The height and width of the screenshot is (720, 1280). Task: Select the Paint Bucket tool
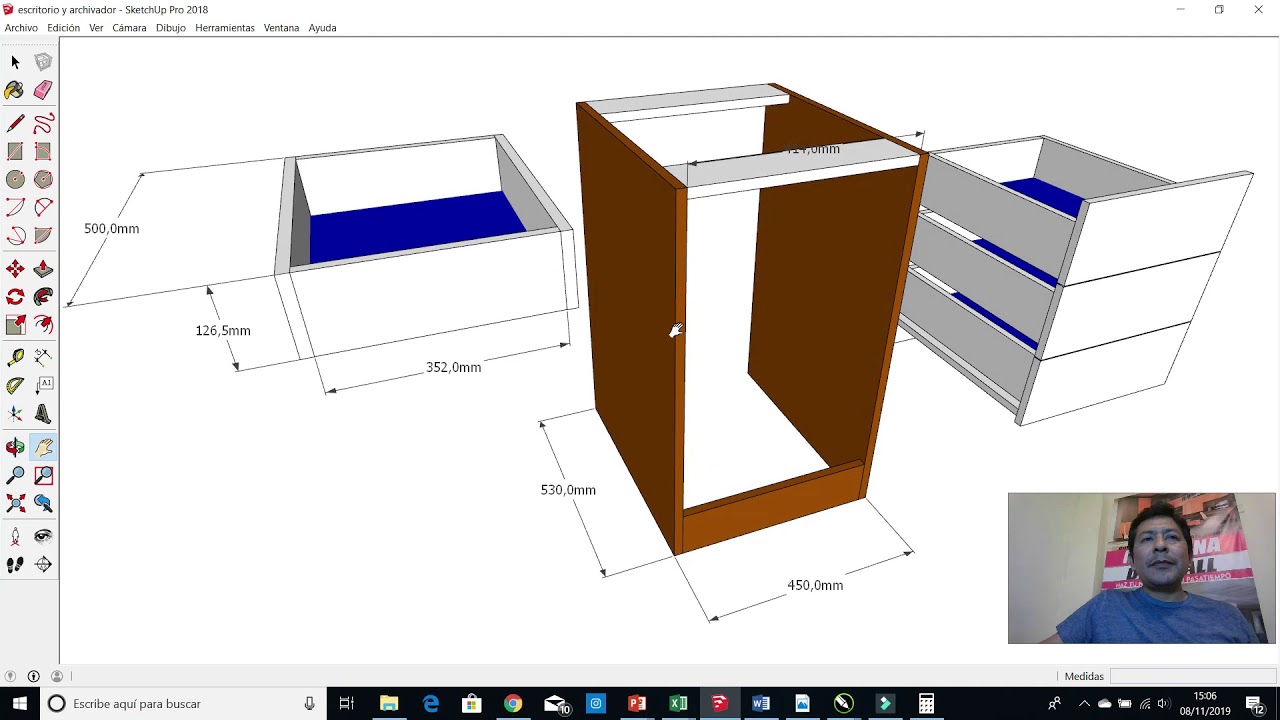pos(15,91)
